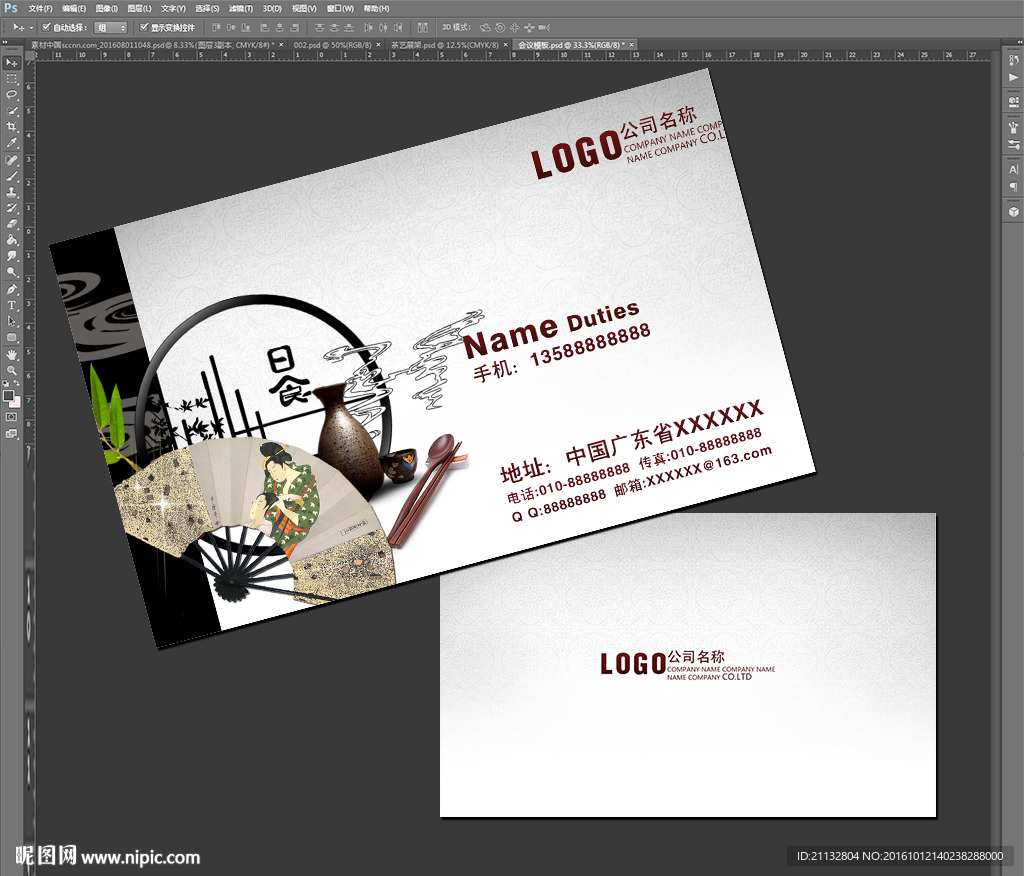Screen dimensions: 1024x876
Task: Click 3D rotate mode icon
Action: (x=485, y=27)
